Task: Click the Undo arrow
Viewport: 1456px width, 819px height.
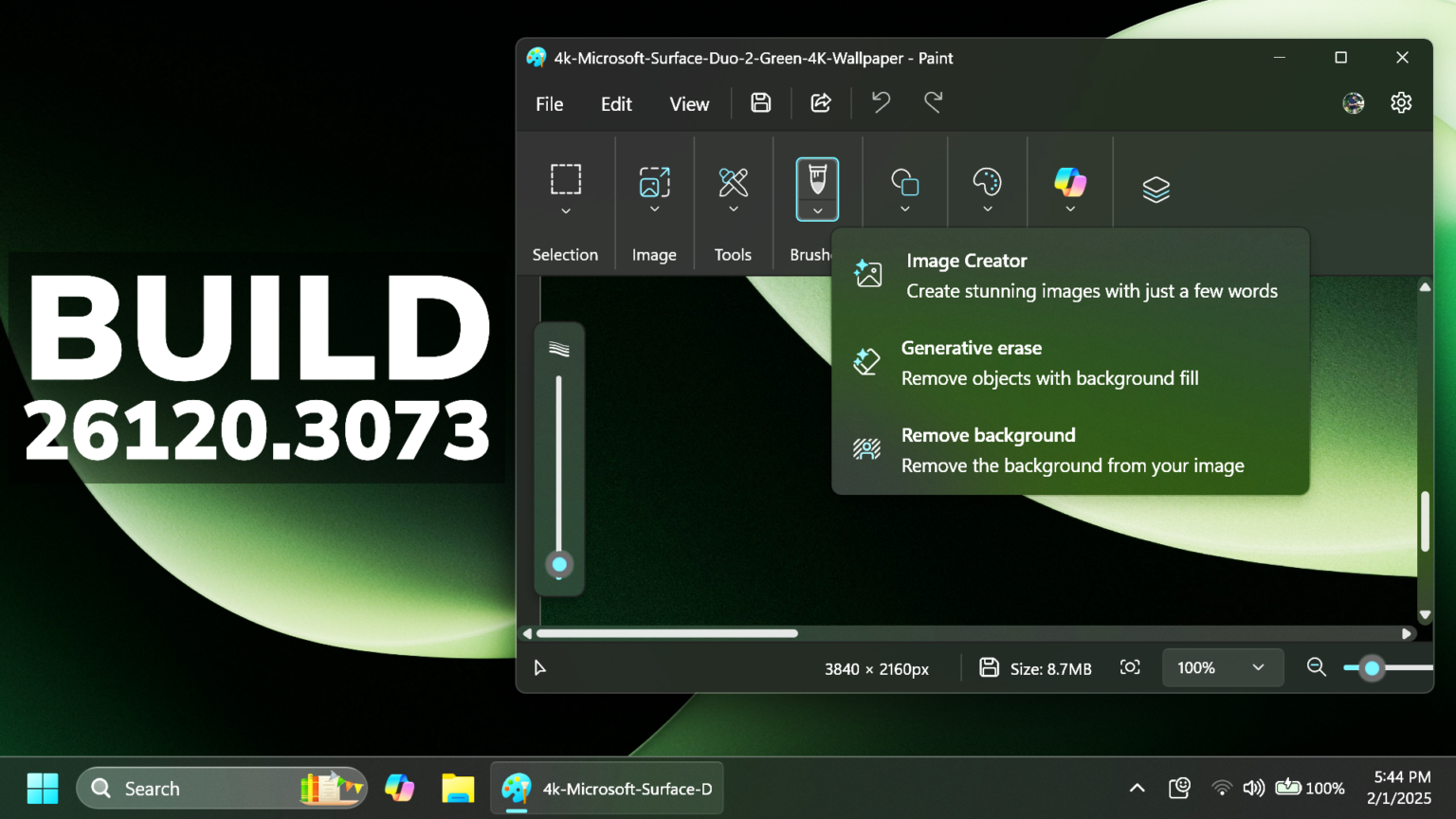Action: [880, 101]
